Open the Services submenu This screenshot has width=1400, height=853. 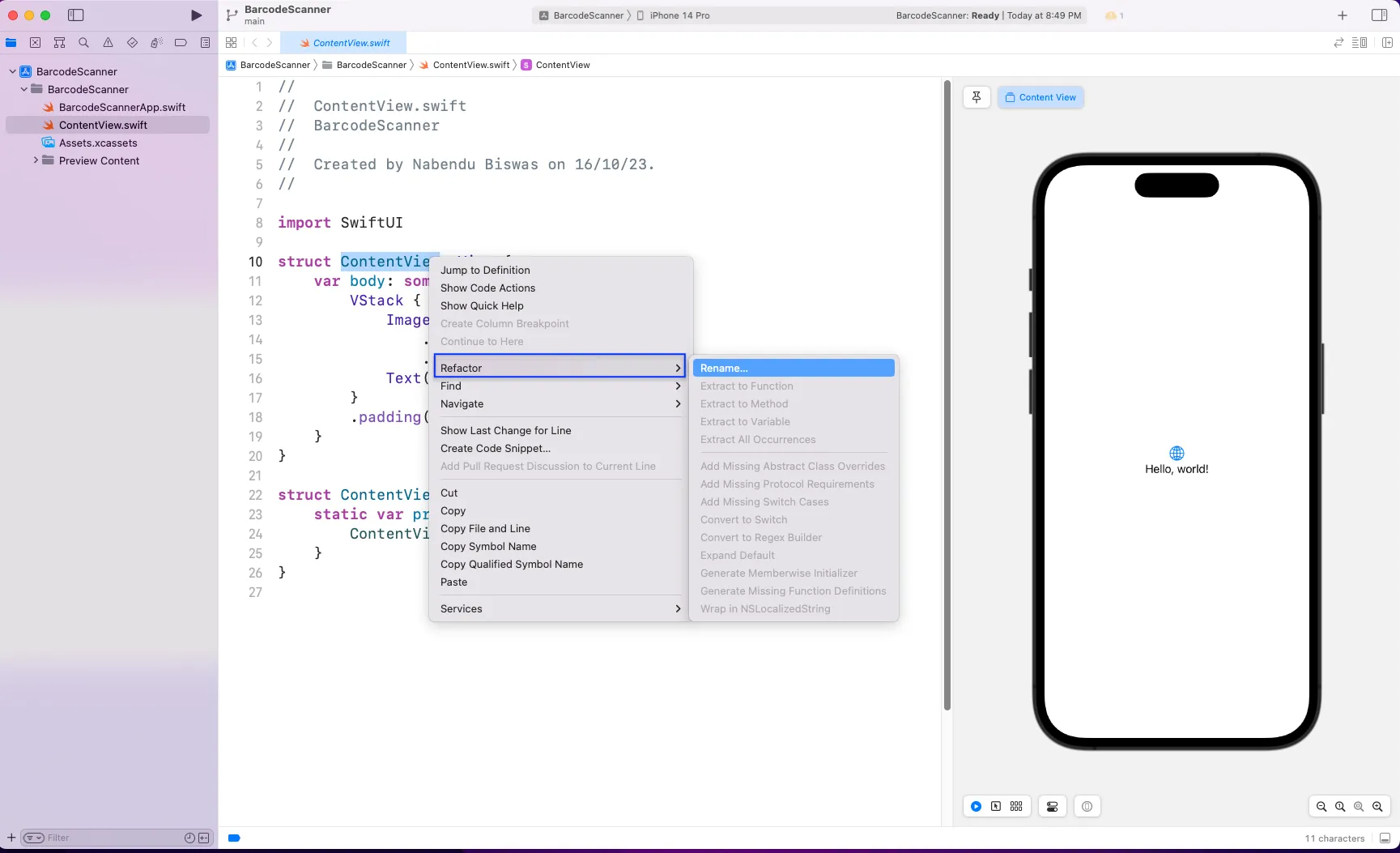click(560, 608)
